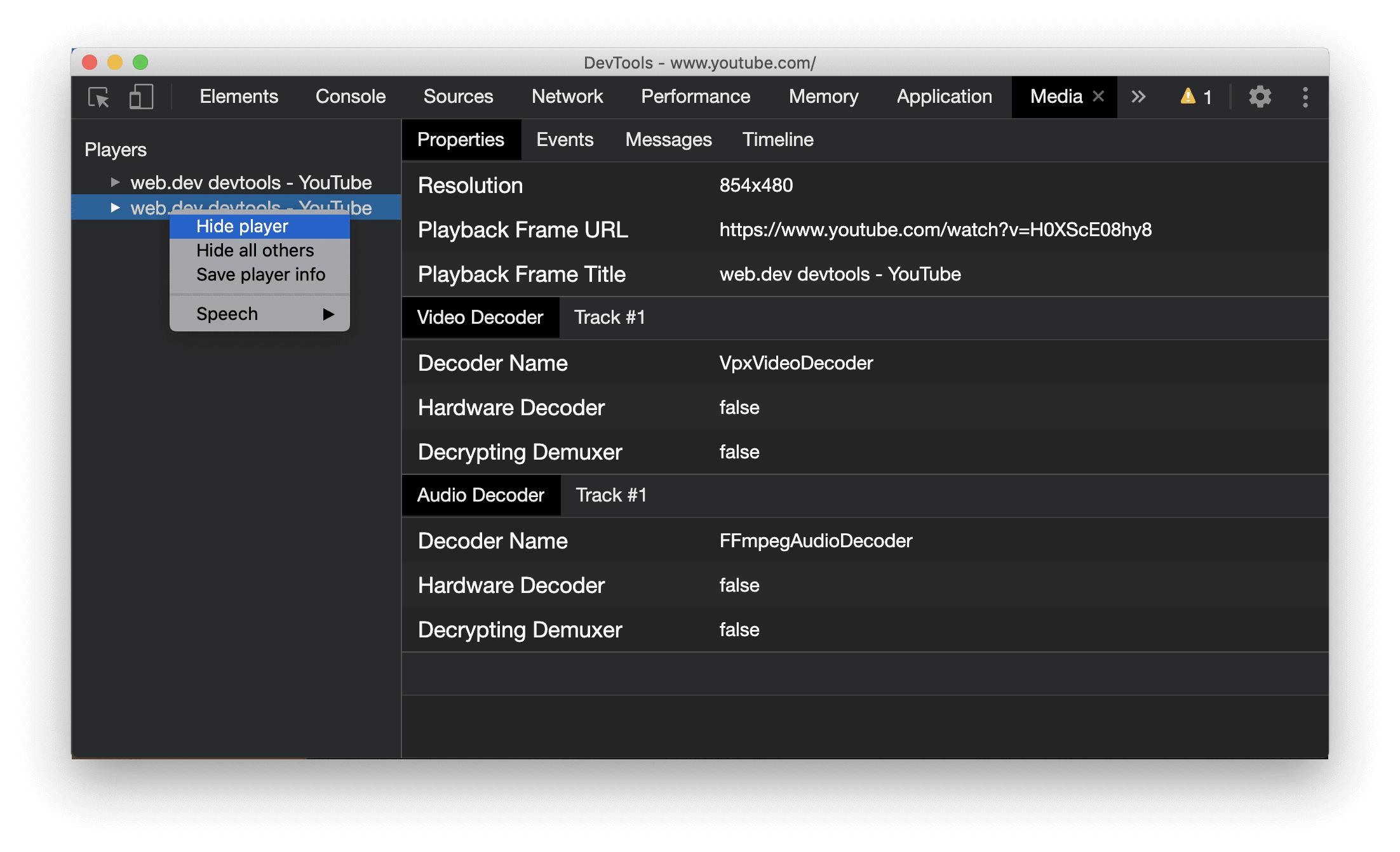Switch to the Messages tab
This screenshot has height=852, width=1400.
tap(668, 140)
